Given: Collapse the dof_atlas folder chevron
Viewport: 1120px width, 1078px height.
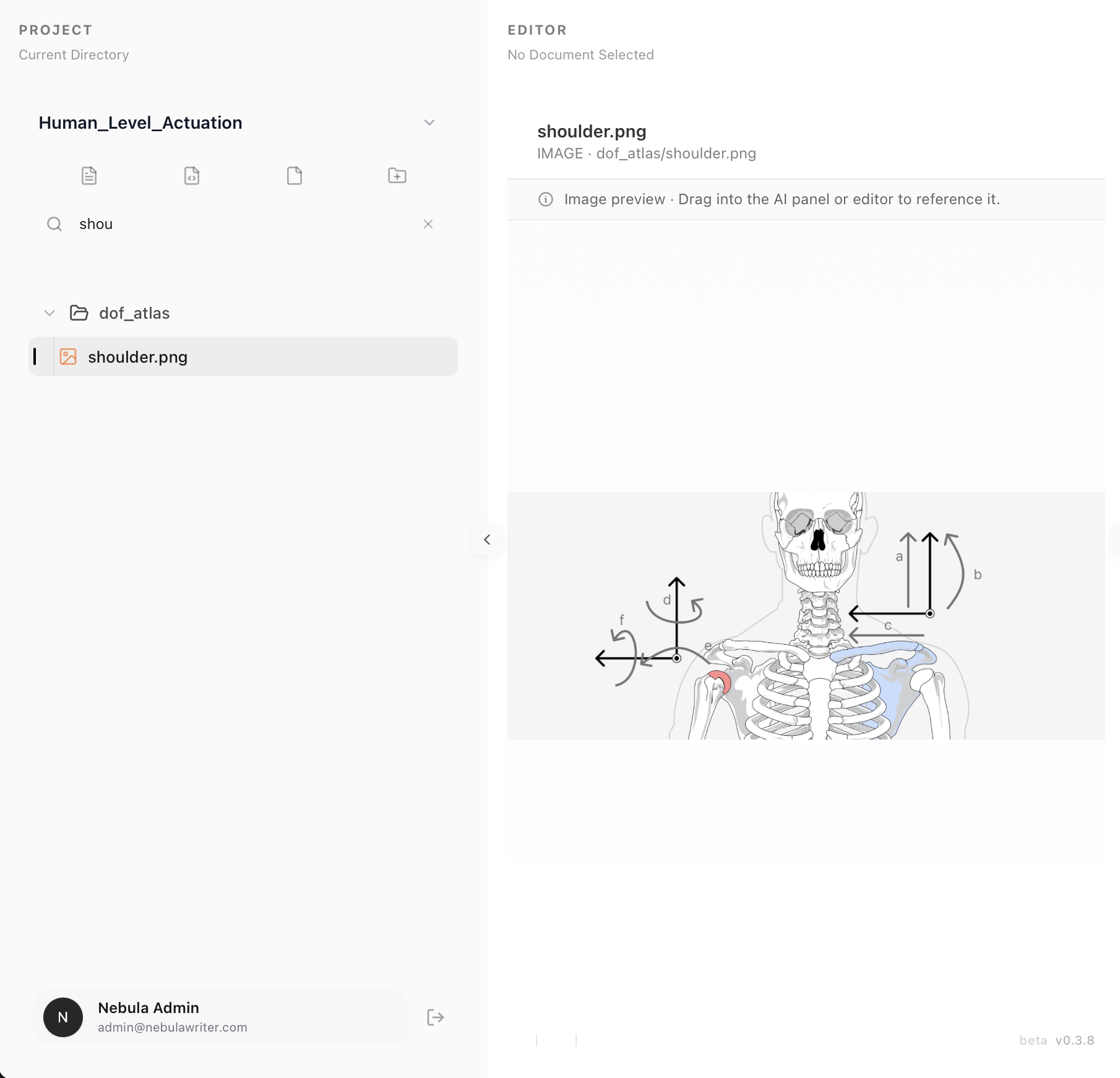Looking at the screenshot, I should click(50, 313).
